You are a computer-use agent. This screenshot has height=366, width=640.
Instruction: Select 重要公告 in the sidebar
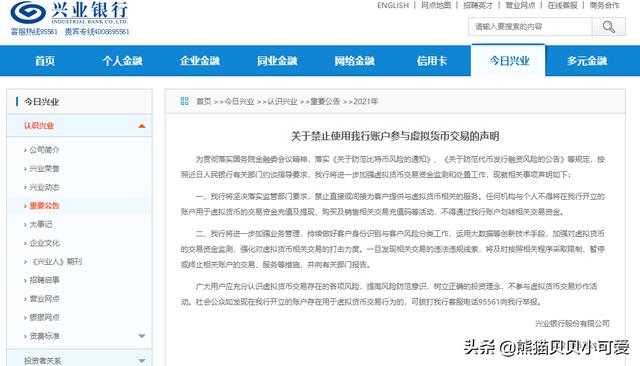click(44, 206)
